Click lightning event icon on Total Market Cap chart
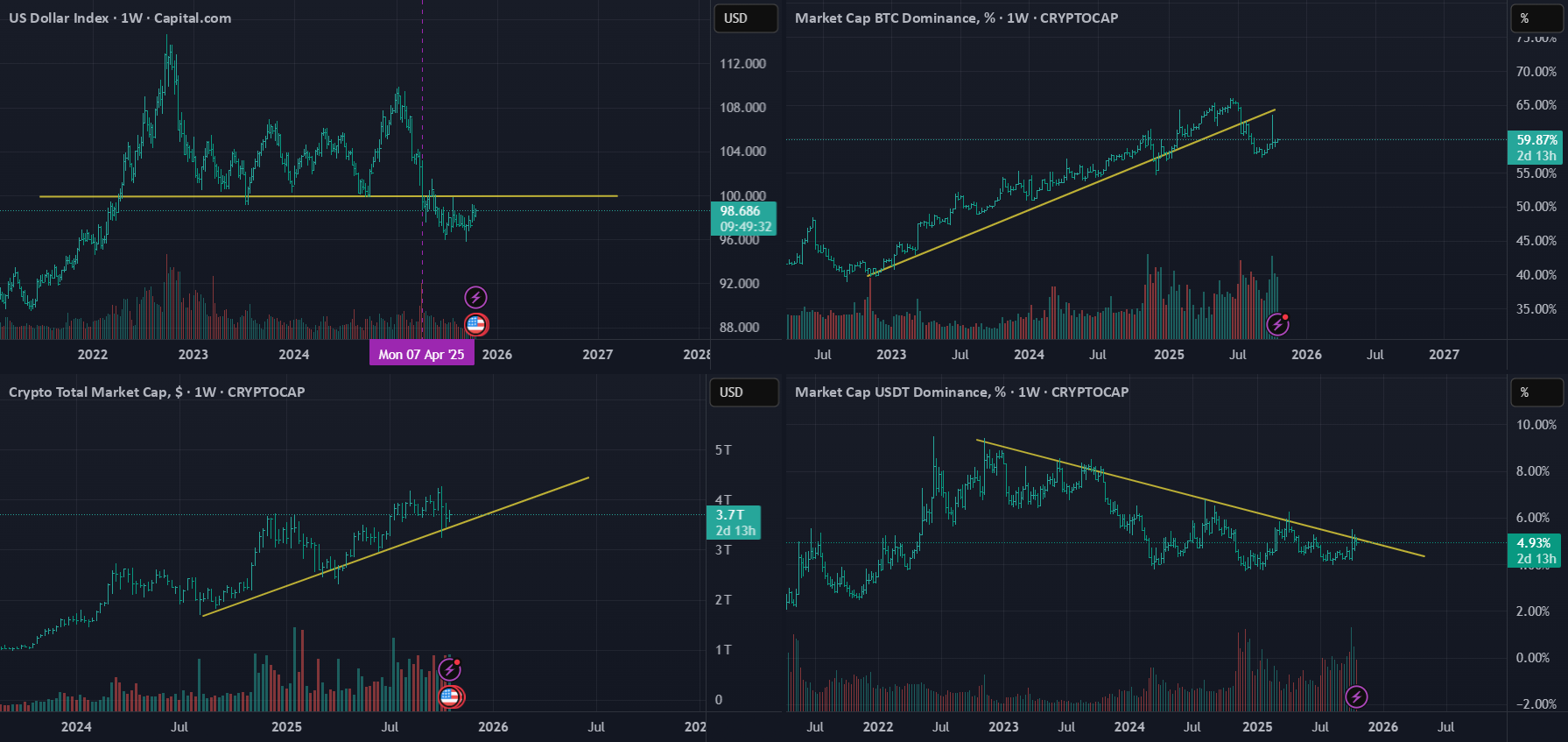The image size is (1568, 742). click(449, 670)
